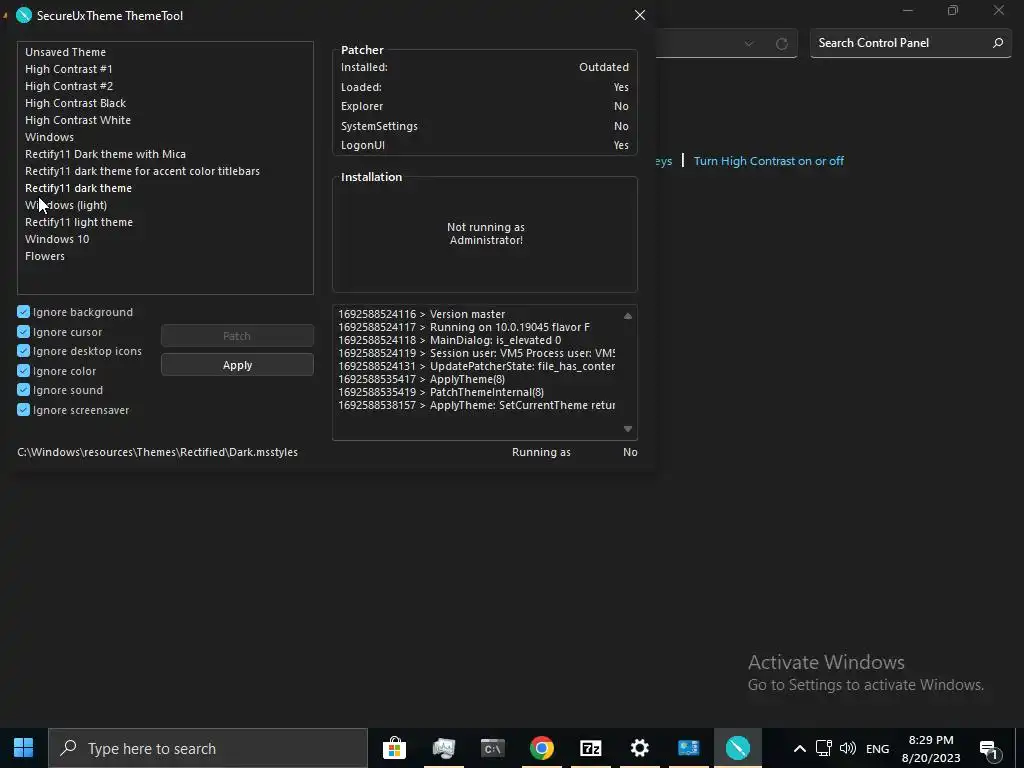Image resolution: width=1024 pixels, height=768 pixels.
Task: Refresh the Control Panel address bar
Action: click(x=781, y=44)
